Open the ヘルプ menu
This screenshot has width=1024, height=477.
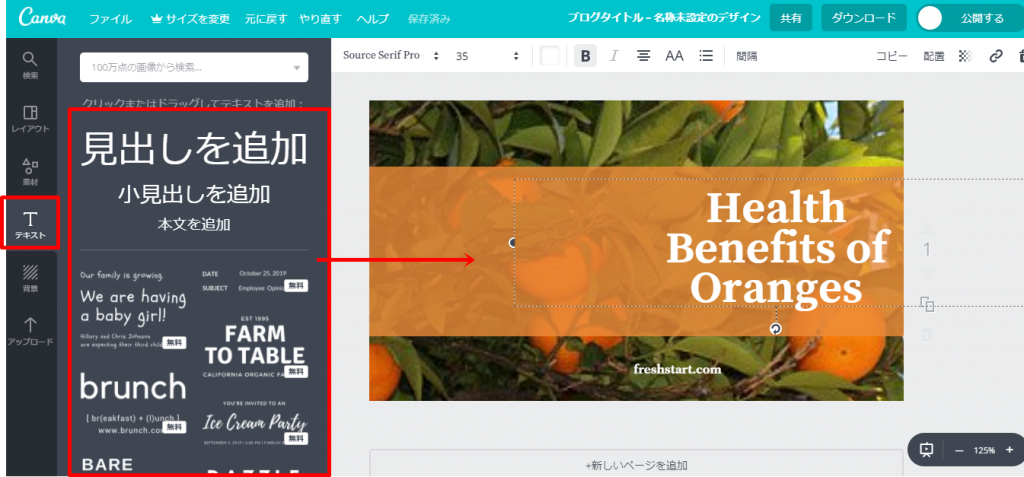pyautogui.click(x=372, y=19)
